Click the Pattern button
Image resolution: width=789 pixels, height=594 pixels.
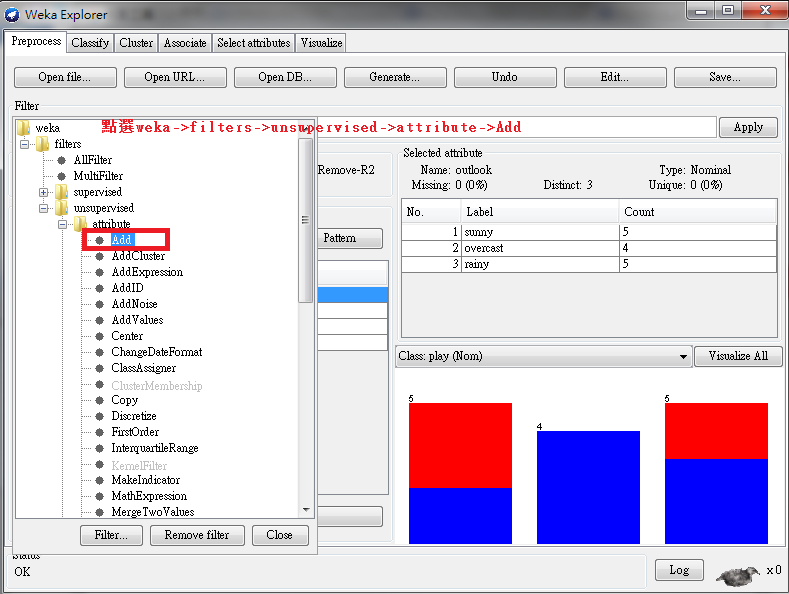[x=350, y=238]
